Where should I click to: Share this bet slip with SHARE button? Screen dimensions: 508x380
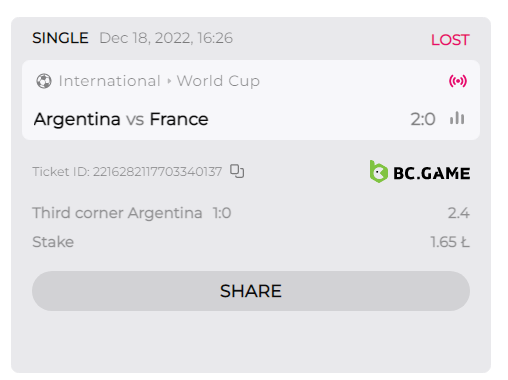click(x=251, y=291)
